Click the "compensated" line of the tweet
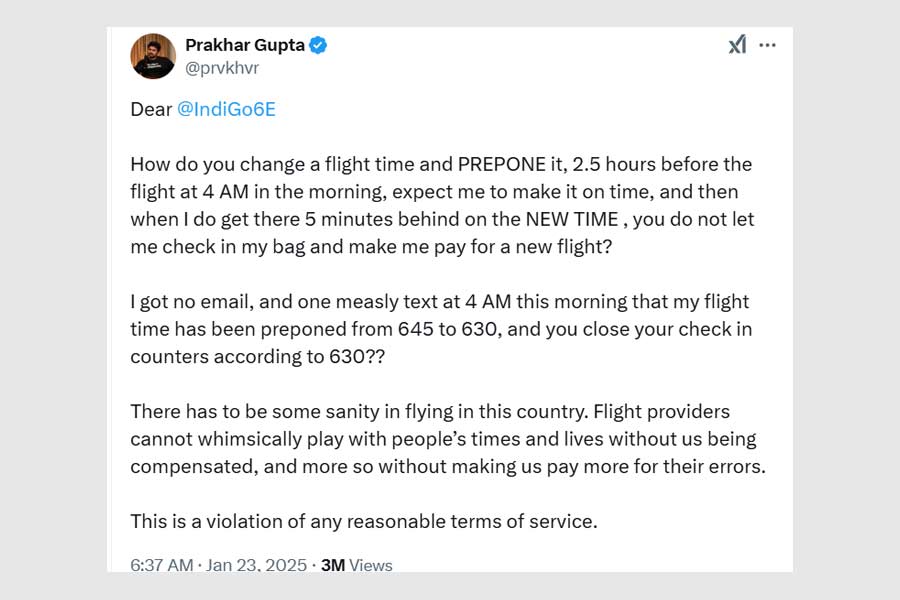The image size is (900, 600). pyautogui.click(x=447, y=466)
